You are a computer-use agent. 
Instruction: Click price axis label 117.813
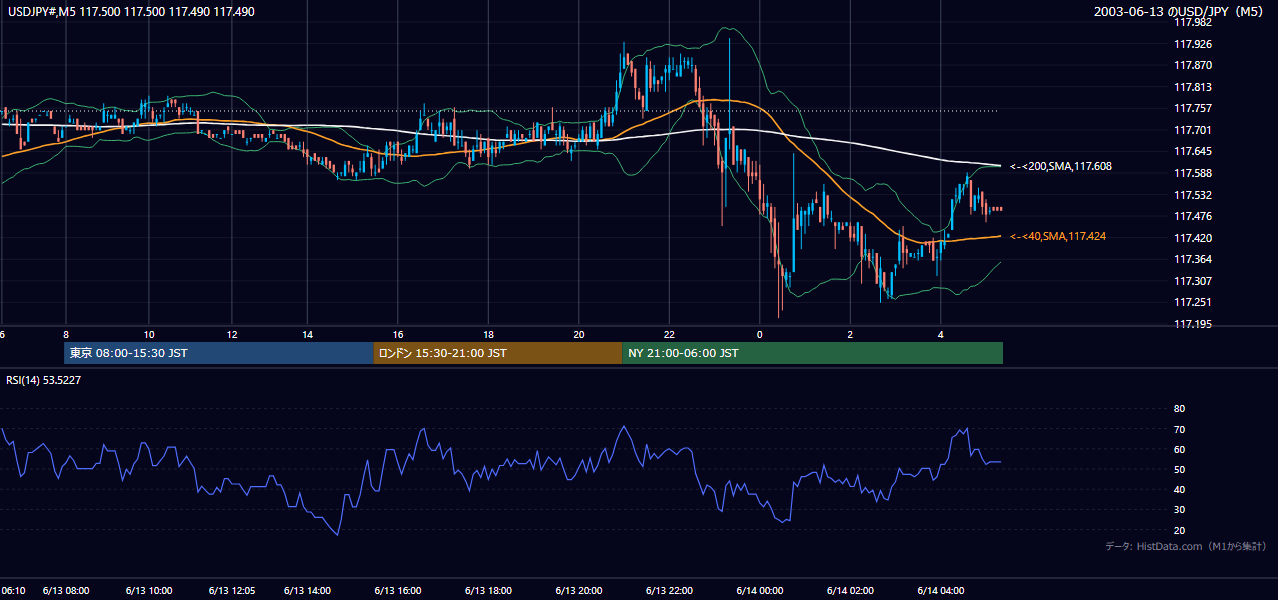(1192, 87)
